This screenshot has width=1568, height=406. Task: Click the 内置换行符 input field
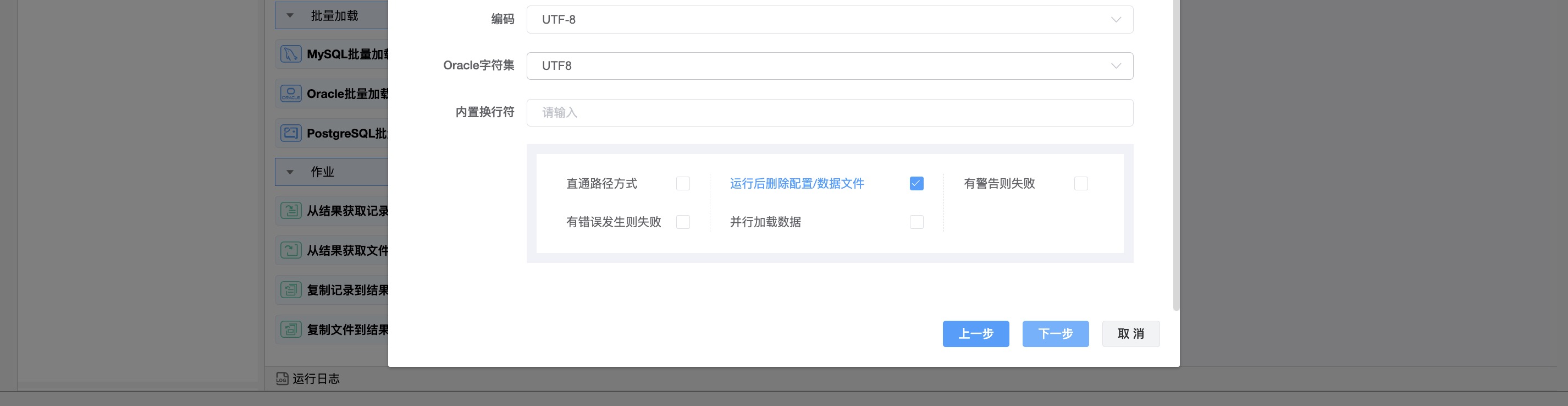[829, 113]
